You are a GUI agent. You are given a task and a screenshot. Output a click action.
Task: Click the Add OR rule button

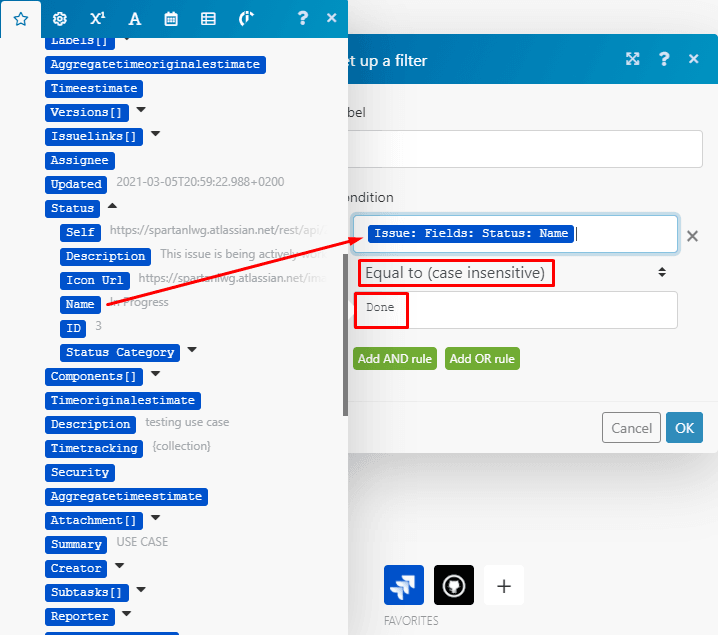pyautogui.click(x=482, y=359)
